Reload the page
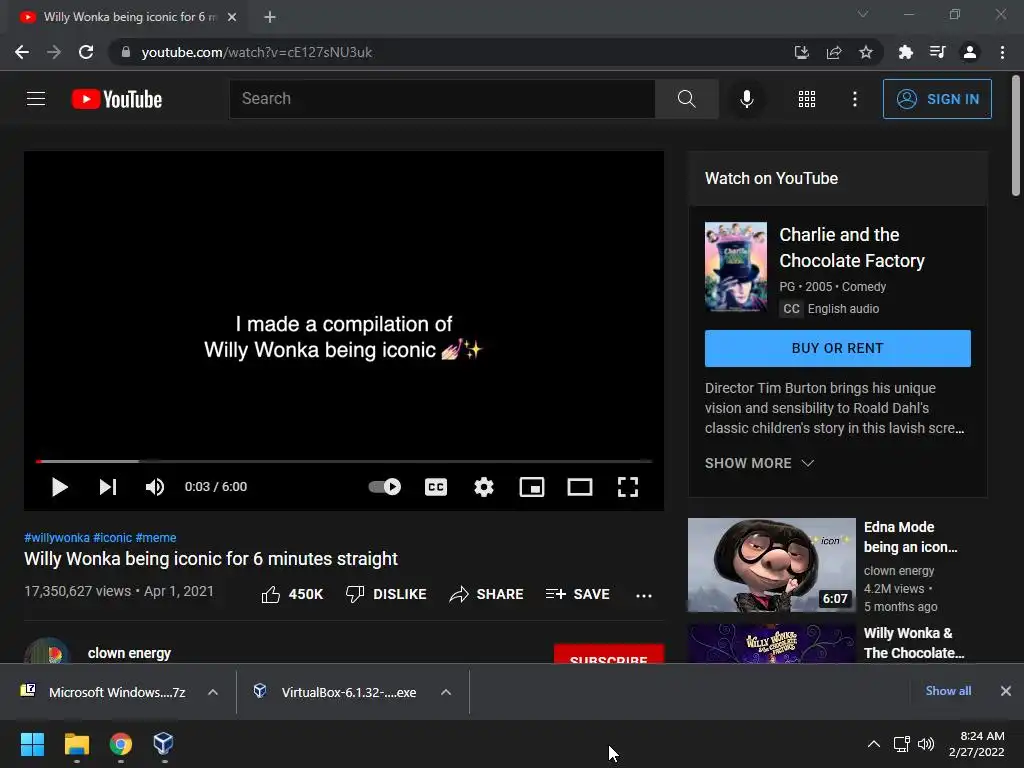 tap(86, 52)
